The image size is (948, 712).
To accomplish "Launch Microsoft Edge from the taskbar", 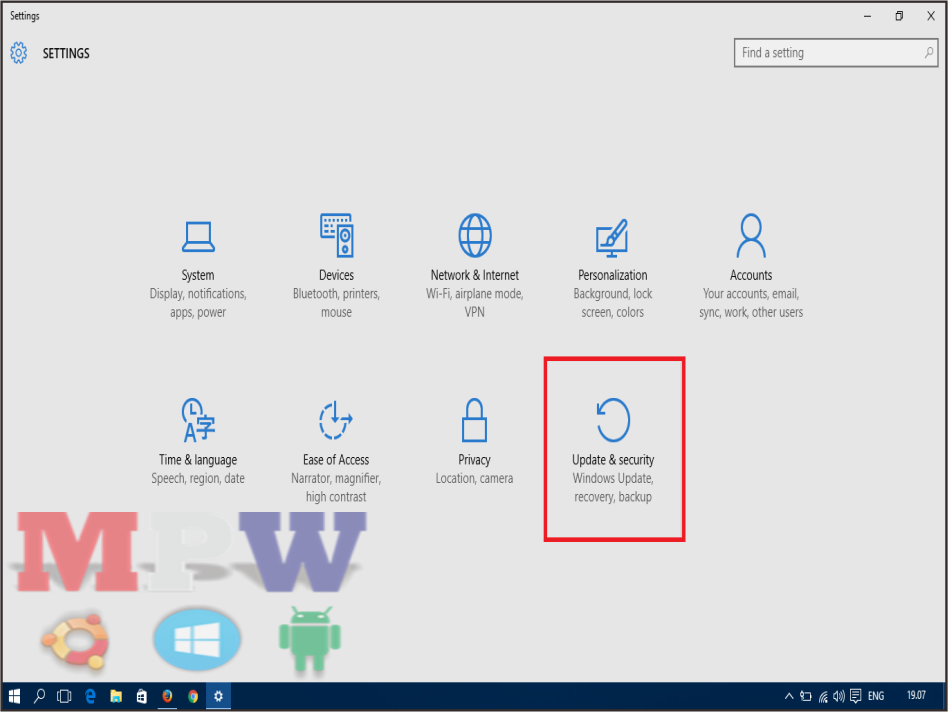I will (90, 696).
